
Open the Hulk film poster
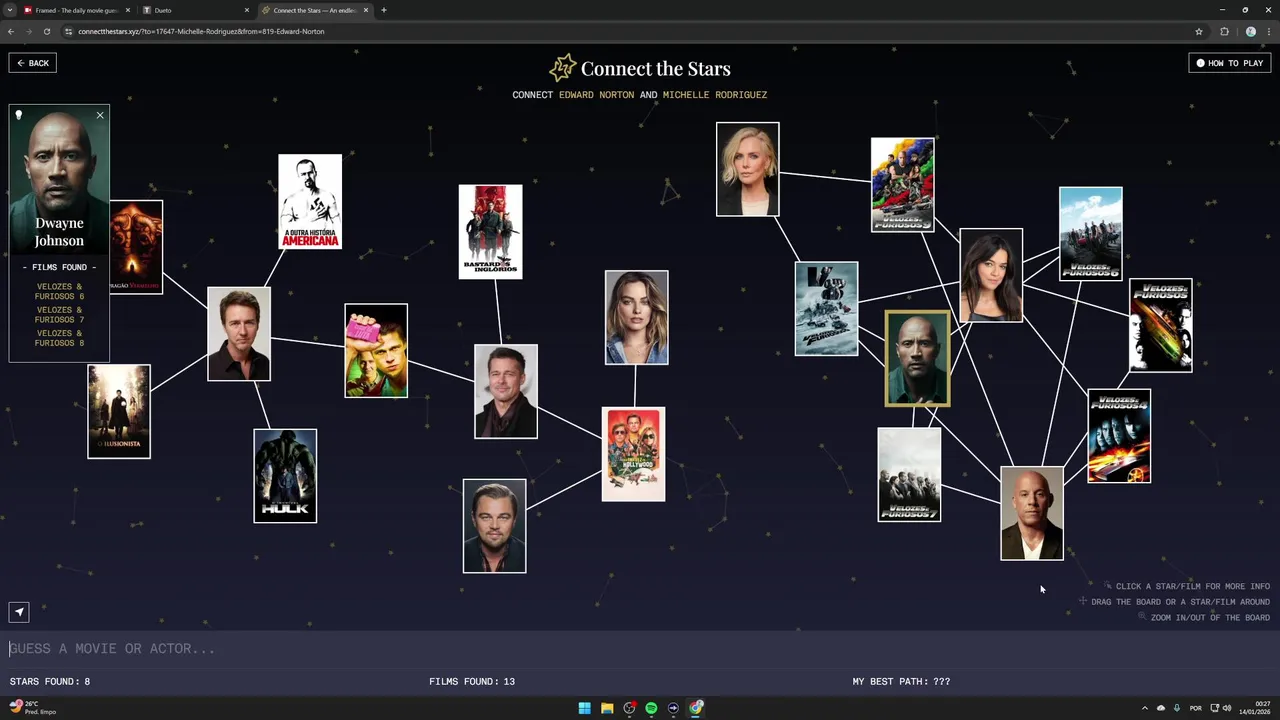click(285, 476)
